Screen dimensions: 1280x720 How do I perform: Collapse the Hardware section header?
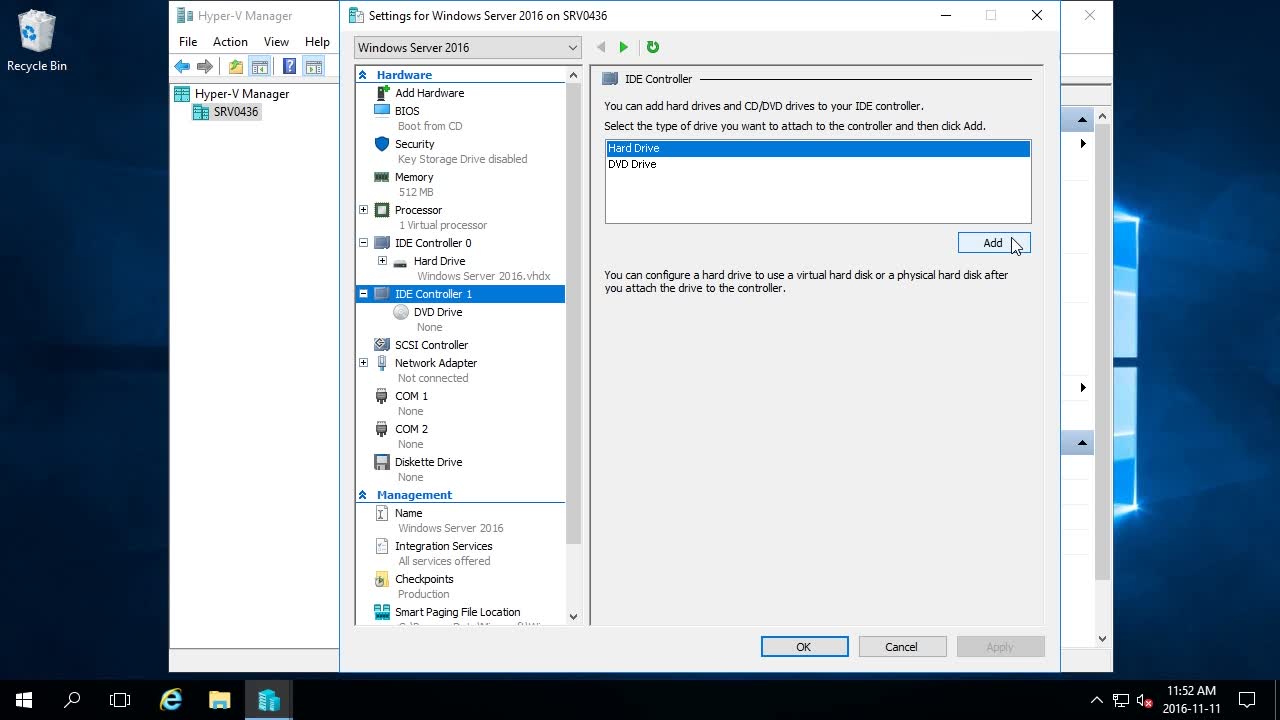(363, 75)
